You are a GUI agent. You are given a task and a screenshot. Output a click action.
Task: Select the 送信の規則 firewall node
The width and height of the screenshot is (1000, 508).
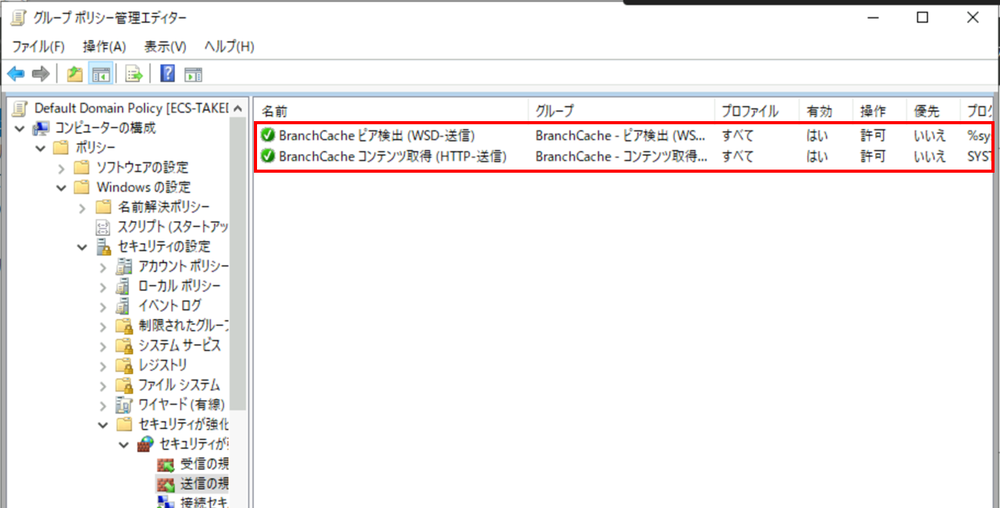[x=204, y=484]
